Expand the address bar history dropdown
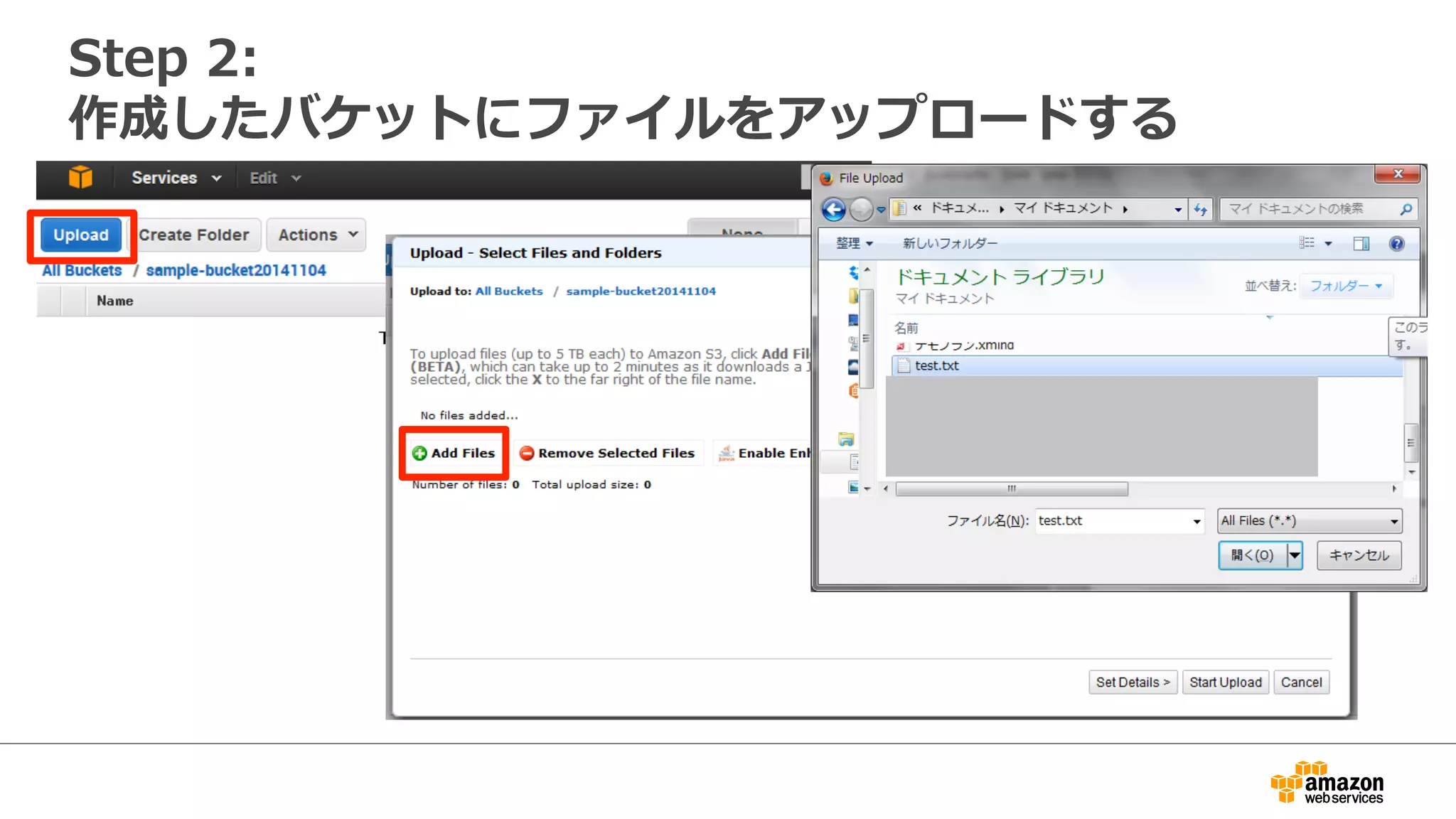This screenshot has width=1456, height=819. 1178,209
